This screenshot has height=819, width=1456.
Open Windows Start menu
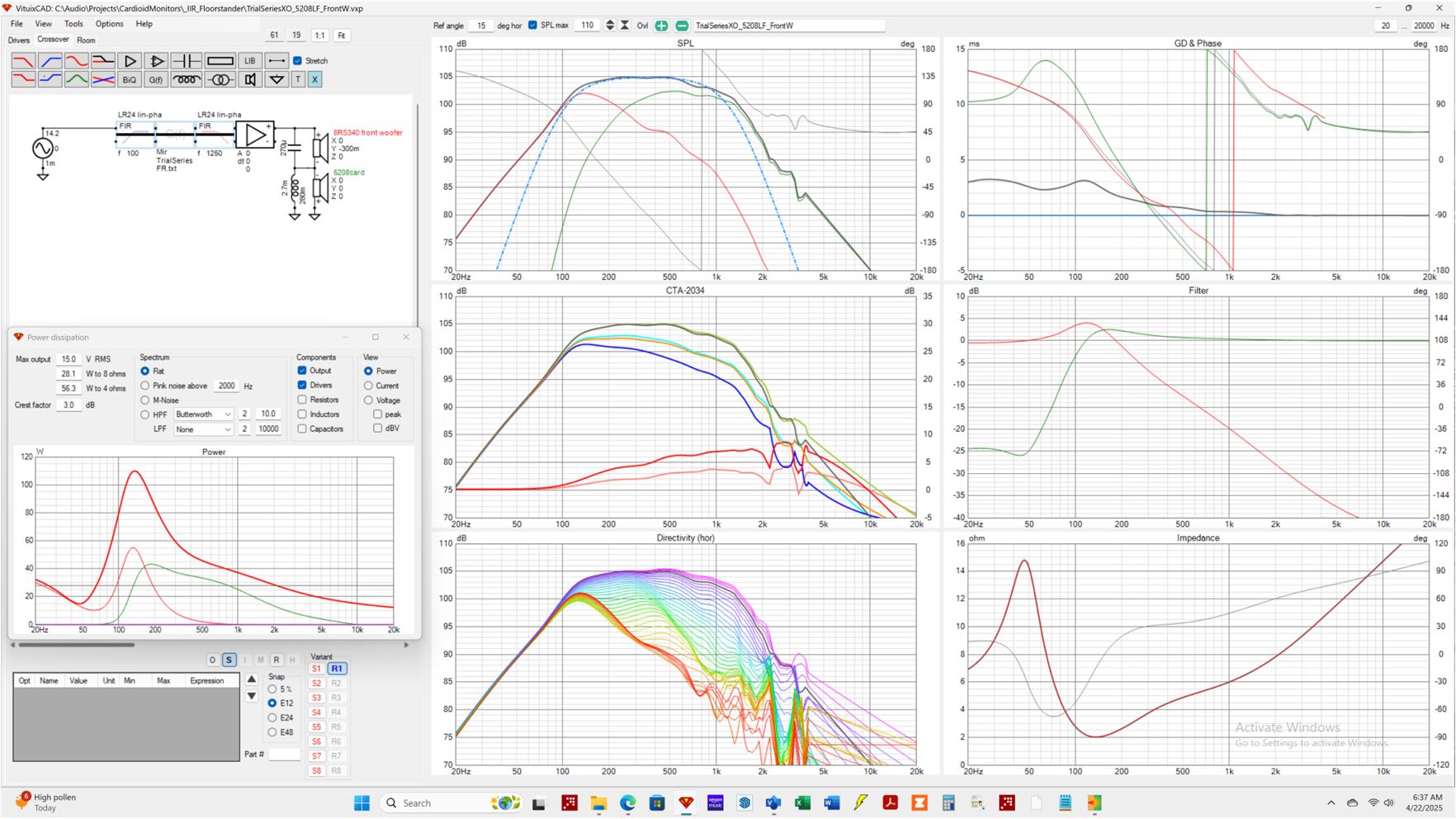(x=362, y=802)
